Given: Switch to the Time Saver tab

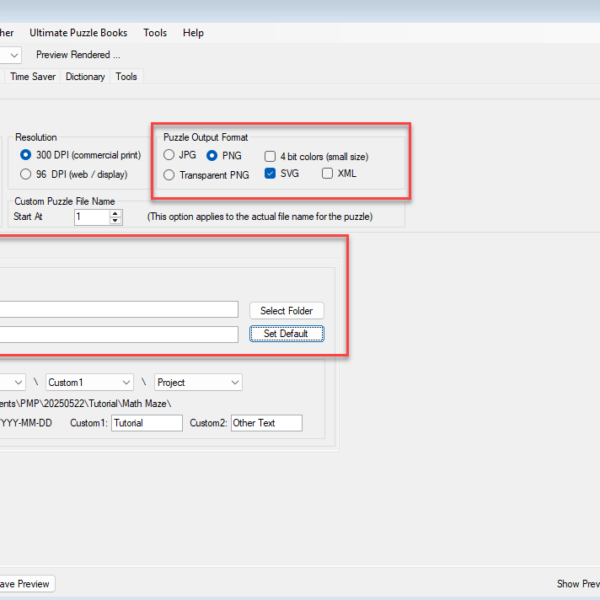Looking at the screenshot, I should coord(33,77).
